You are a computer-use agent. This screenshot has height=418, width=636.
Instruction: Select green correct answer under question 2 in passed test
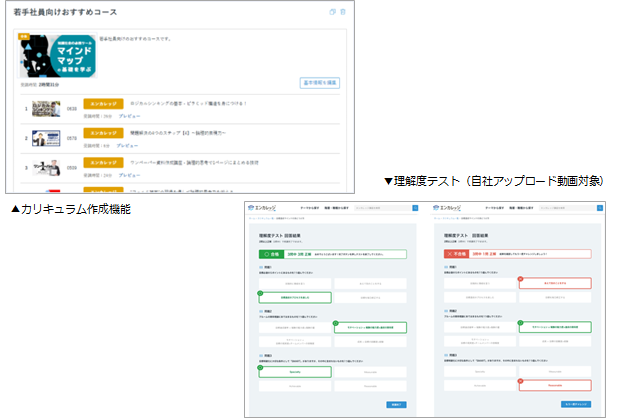click(370, 327)
